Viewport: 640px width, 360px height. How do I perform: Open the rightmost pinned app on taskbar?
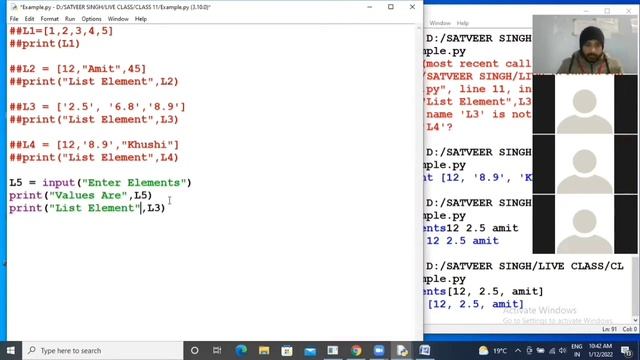point(425,351)
